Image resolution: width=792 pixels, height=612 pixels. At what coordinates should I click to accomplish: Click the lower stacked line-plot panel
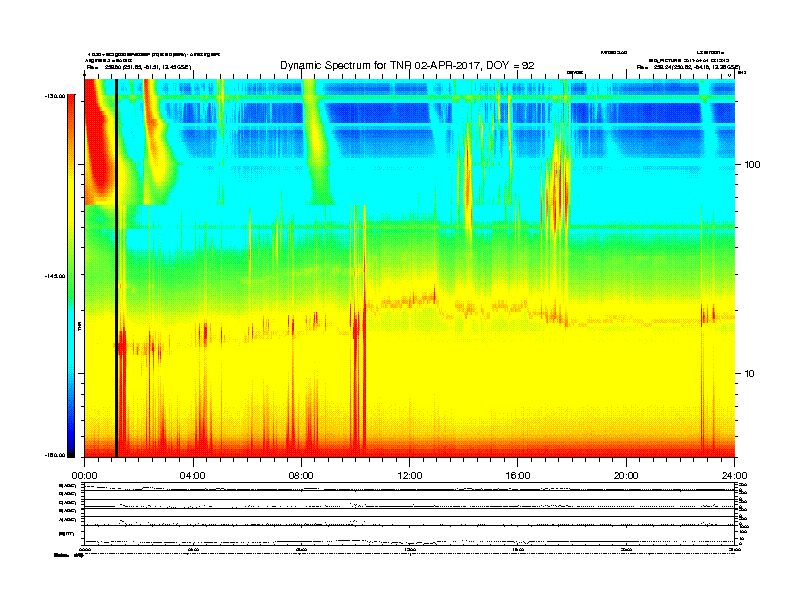409,514
